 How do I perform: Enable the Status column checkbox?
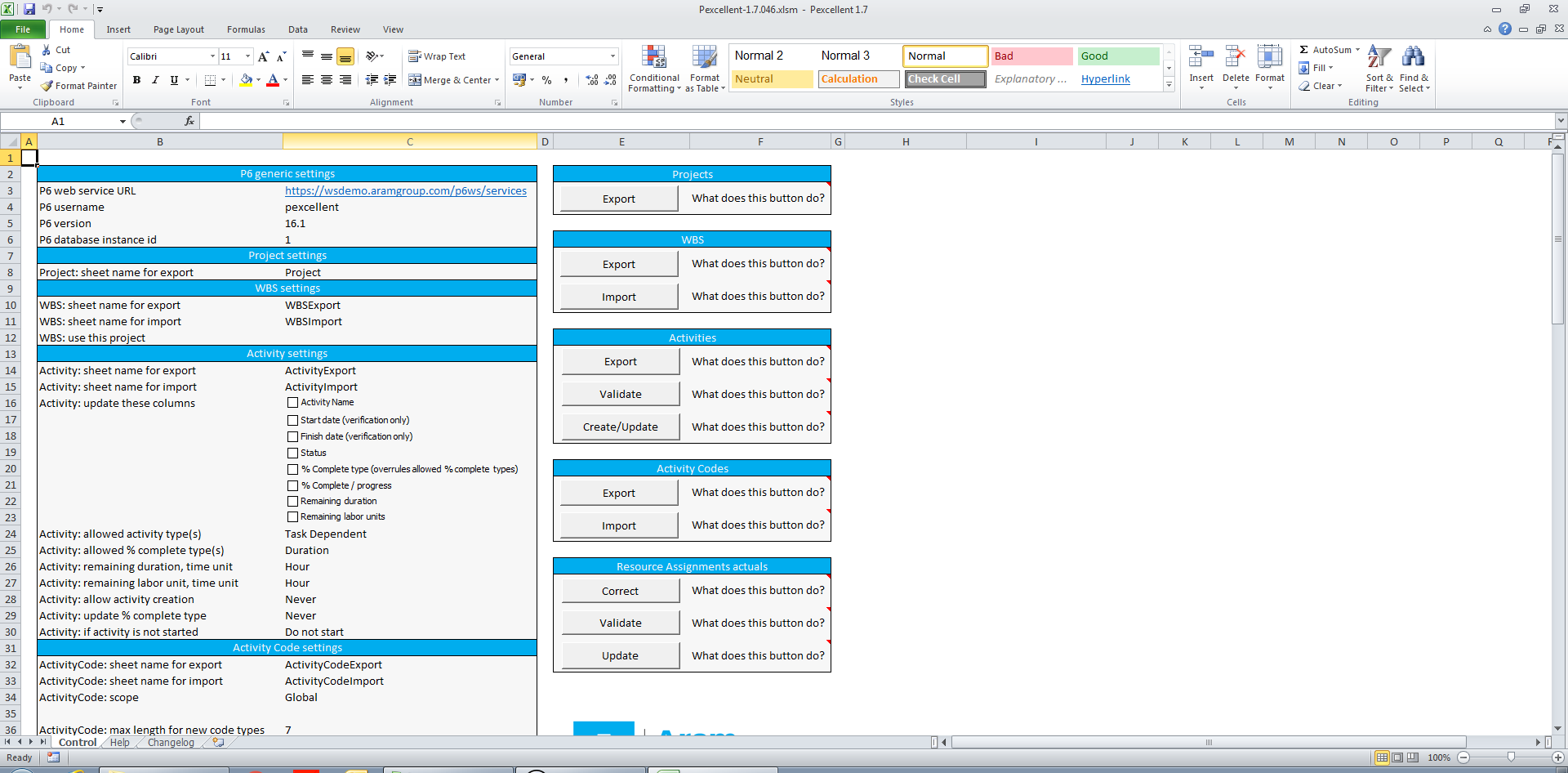coord(292,453)
